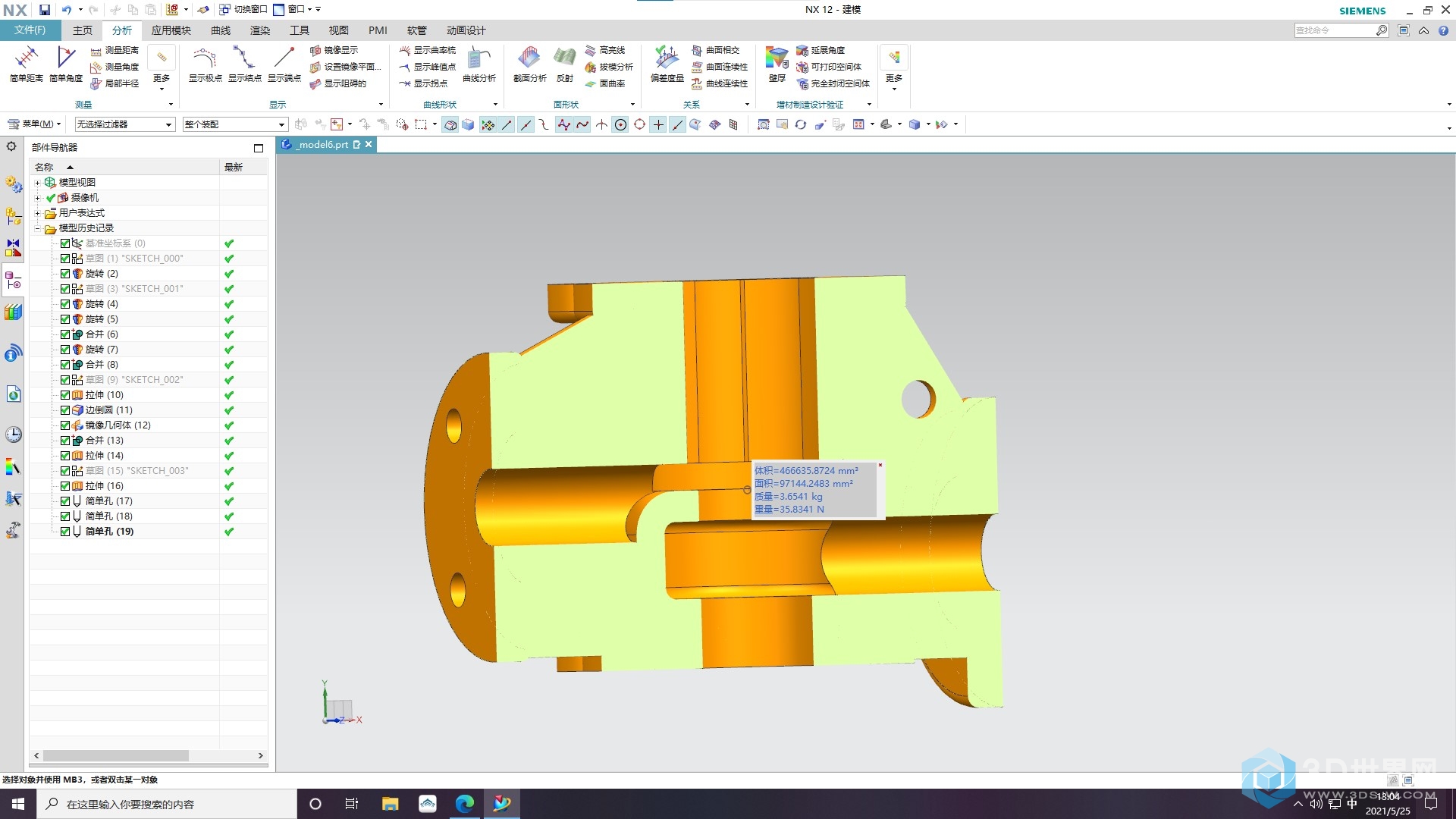The image size is (1456, 819).
Task: Click the save icon in title bar
Action: pos(45,10)
